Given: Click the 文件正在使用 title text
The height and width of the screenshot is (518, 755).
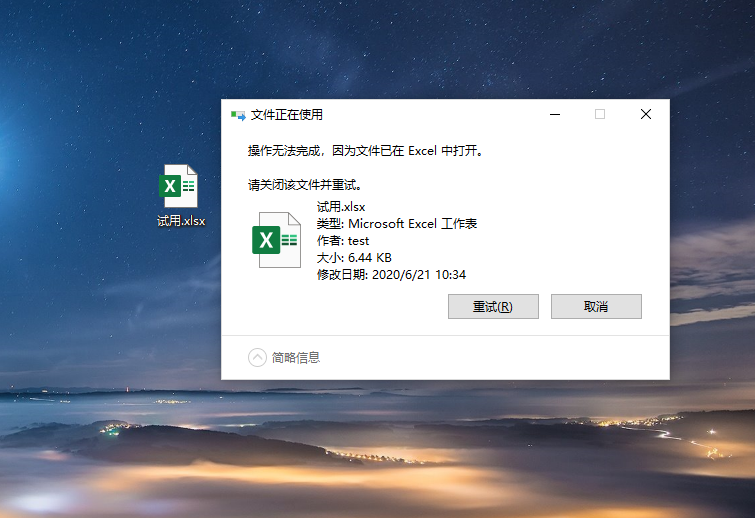Looking at the screenshot, I should 286,115.
